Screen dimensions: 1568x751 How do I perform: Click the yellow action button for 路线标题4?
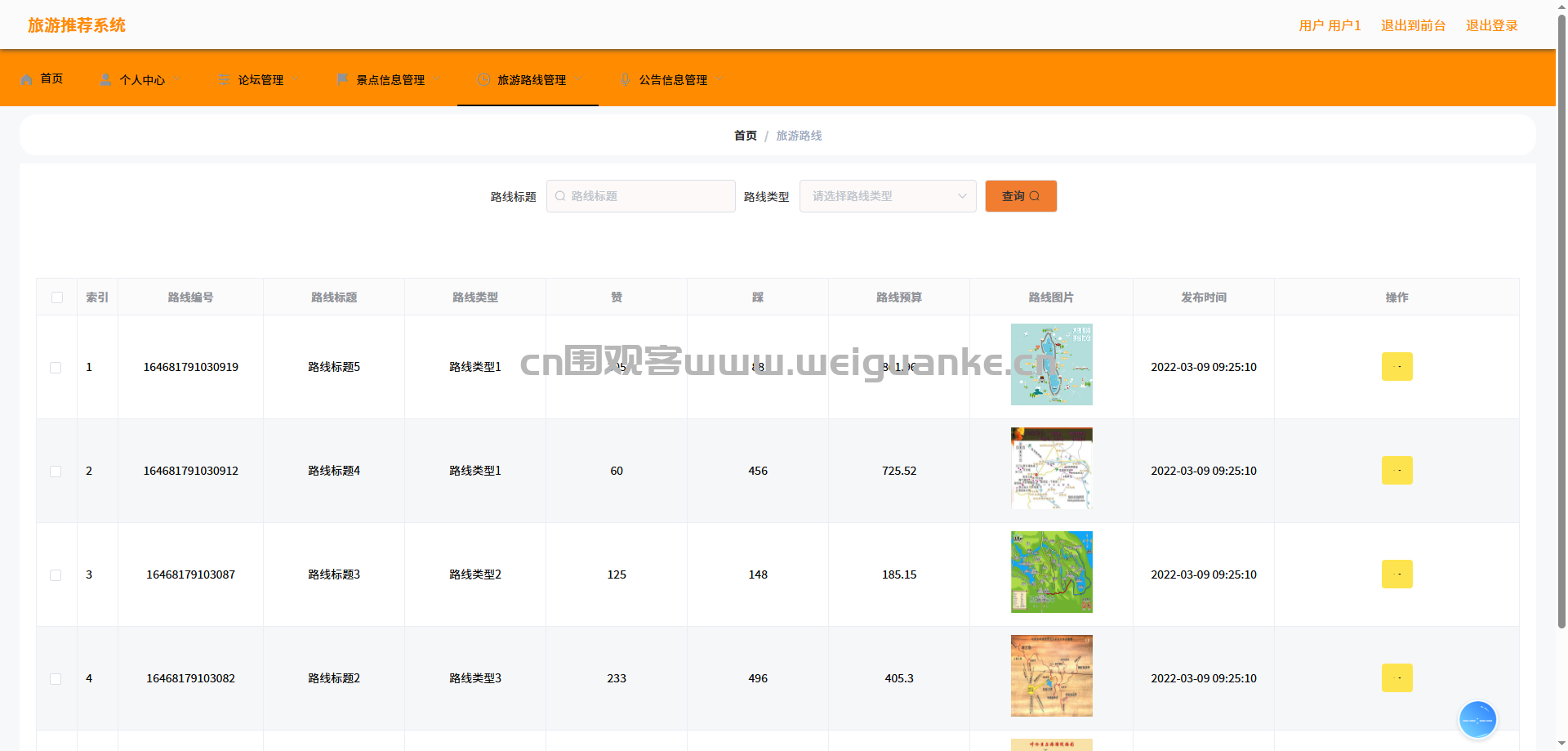(x=1396, y=471)
